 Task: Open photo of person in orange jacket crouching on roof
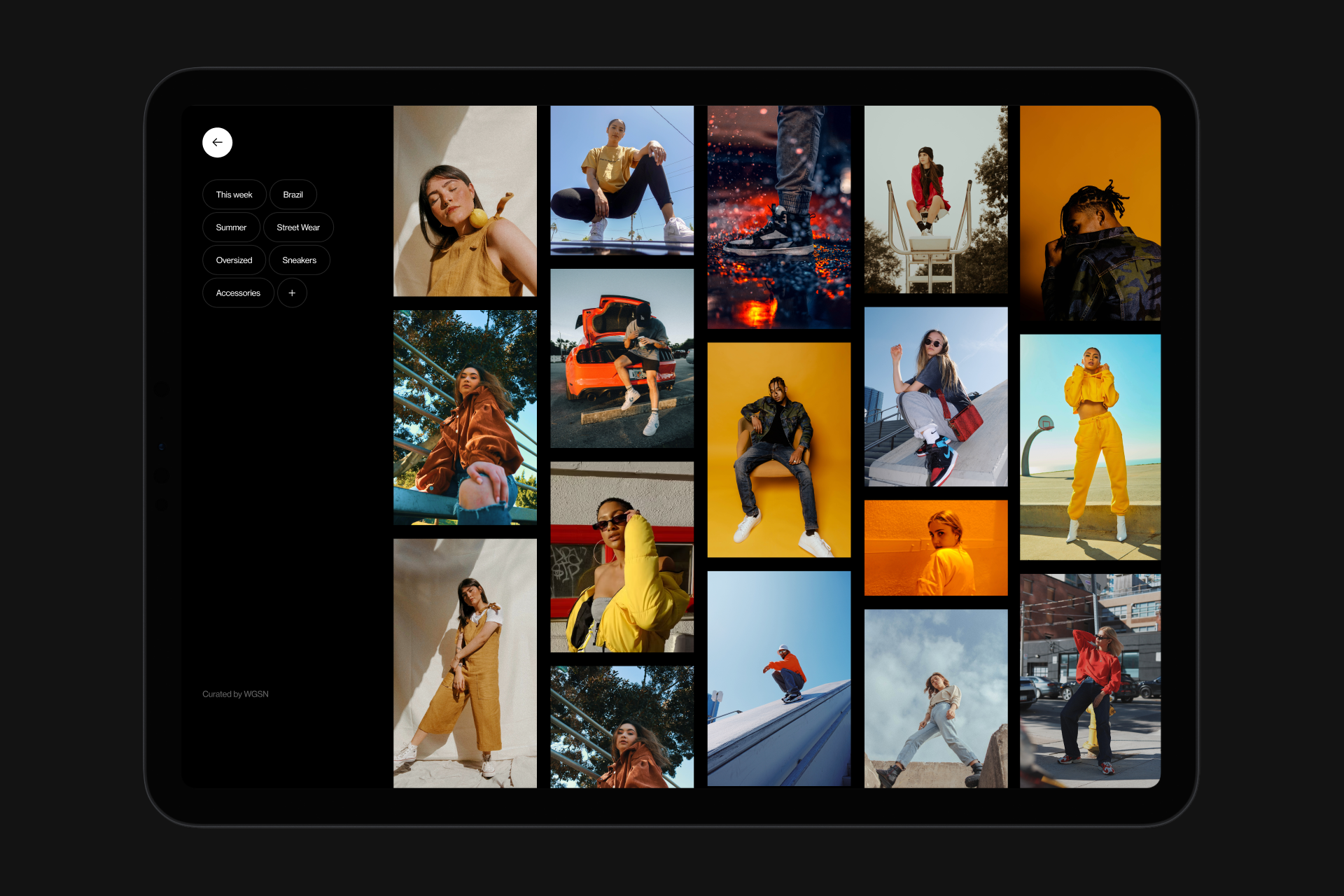(778, 678)
